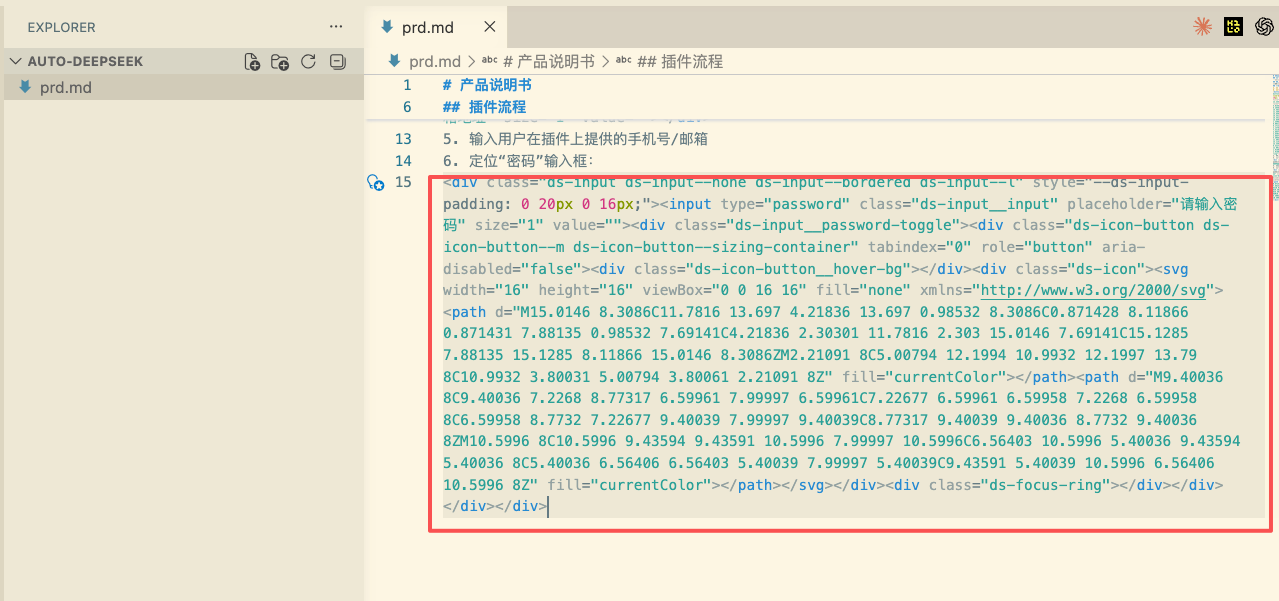
Task: Open Explorer's three-dot more actions menu
Action: 335,27
